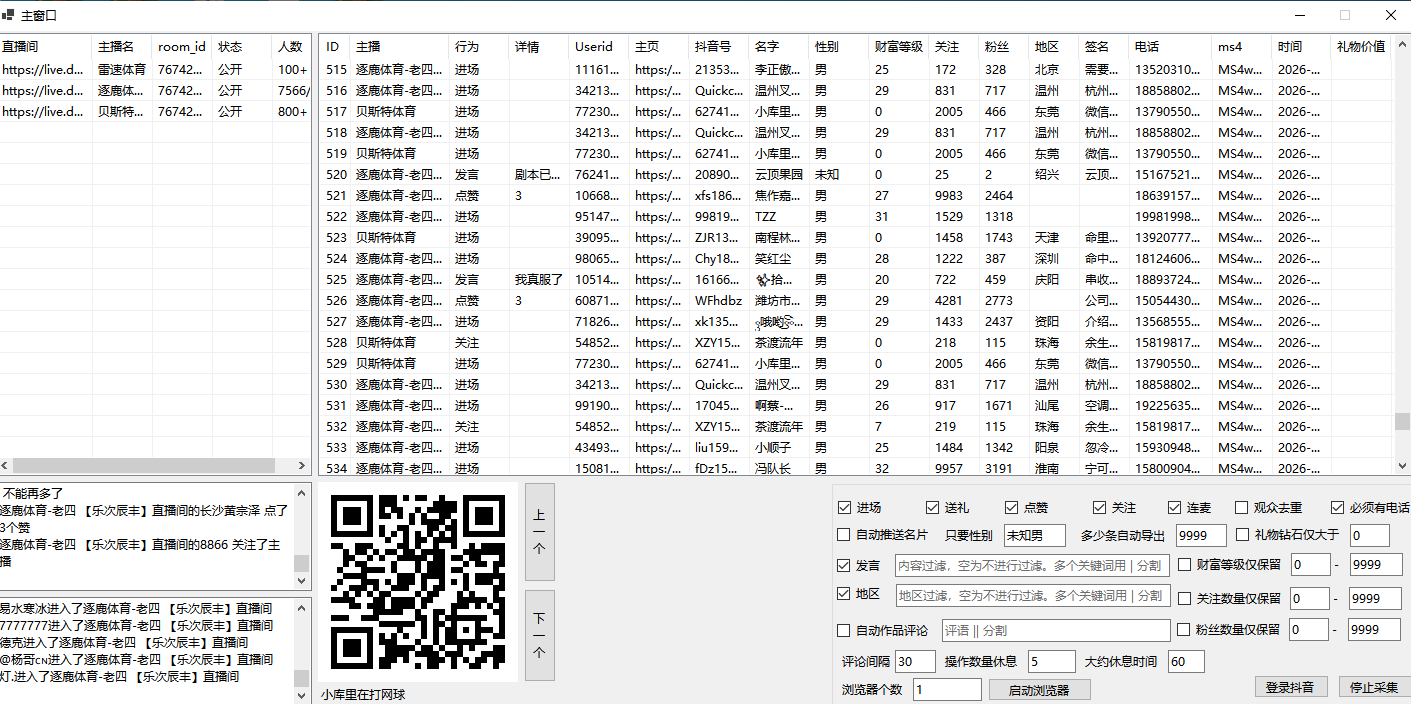The height and width of the screenshot is (704, 1411).
Task: Click the 停止采集 button
Action: 1375,687
